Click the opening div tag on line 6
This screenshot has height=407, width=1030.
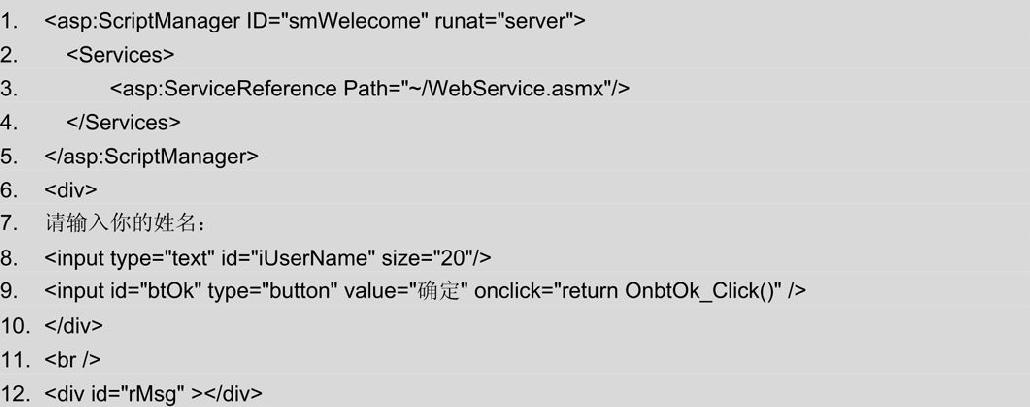(x=71, y=190)
